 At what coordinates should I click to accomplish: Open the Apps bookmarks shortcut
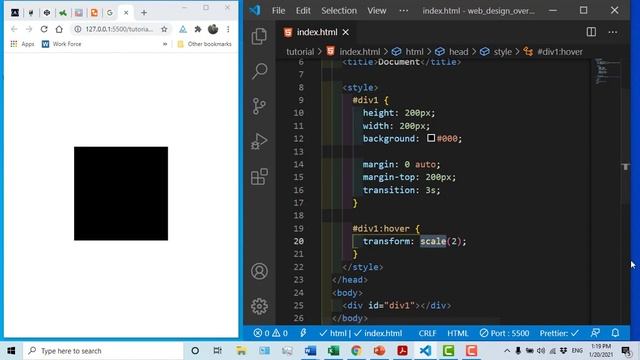point(22,44)
